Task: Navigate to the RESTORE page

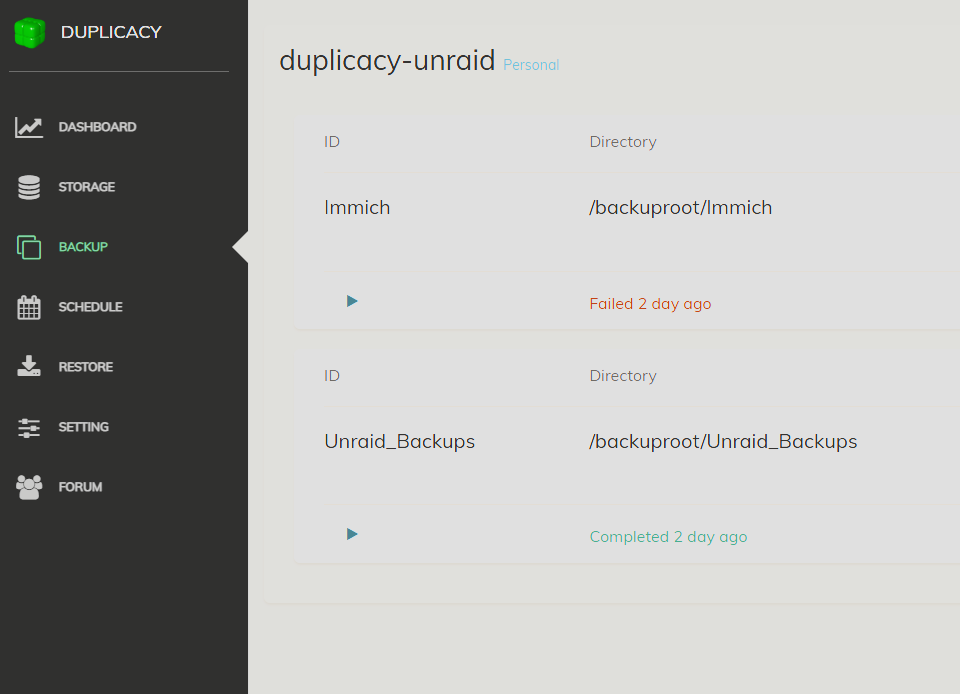Action: [86, 367]
